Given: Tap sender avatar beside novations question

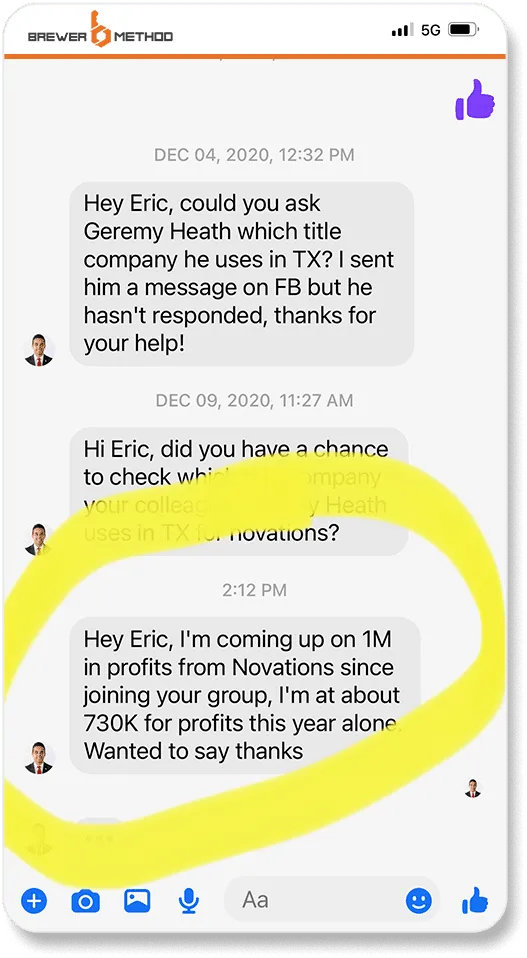Looking at the screenshot, I should tap(38, 539).
